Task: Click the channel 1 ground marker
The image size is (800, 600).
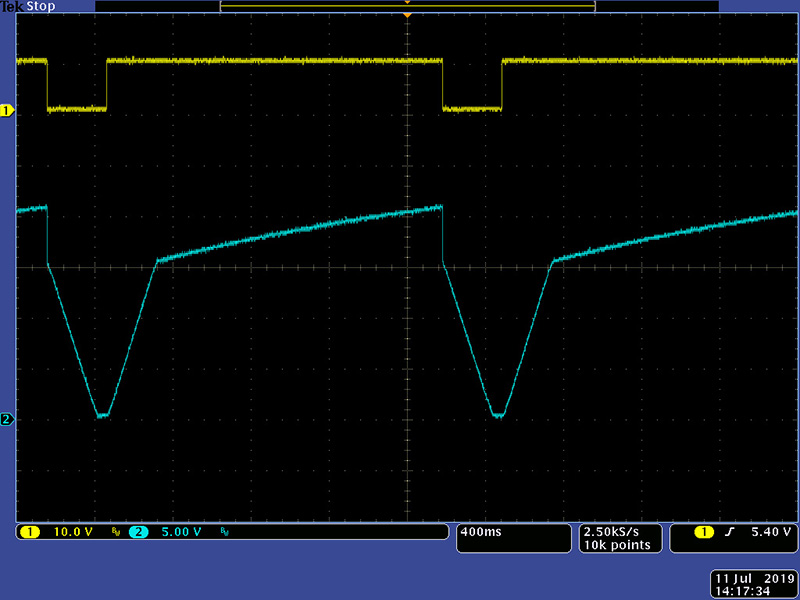Action: tap(7, 111)
